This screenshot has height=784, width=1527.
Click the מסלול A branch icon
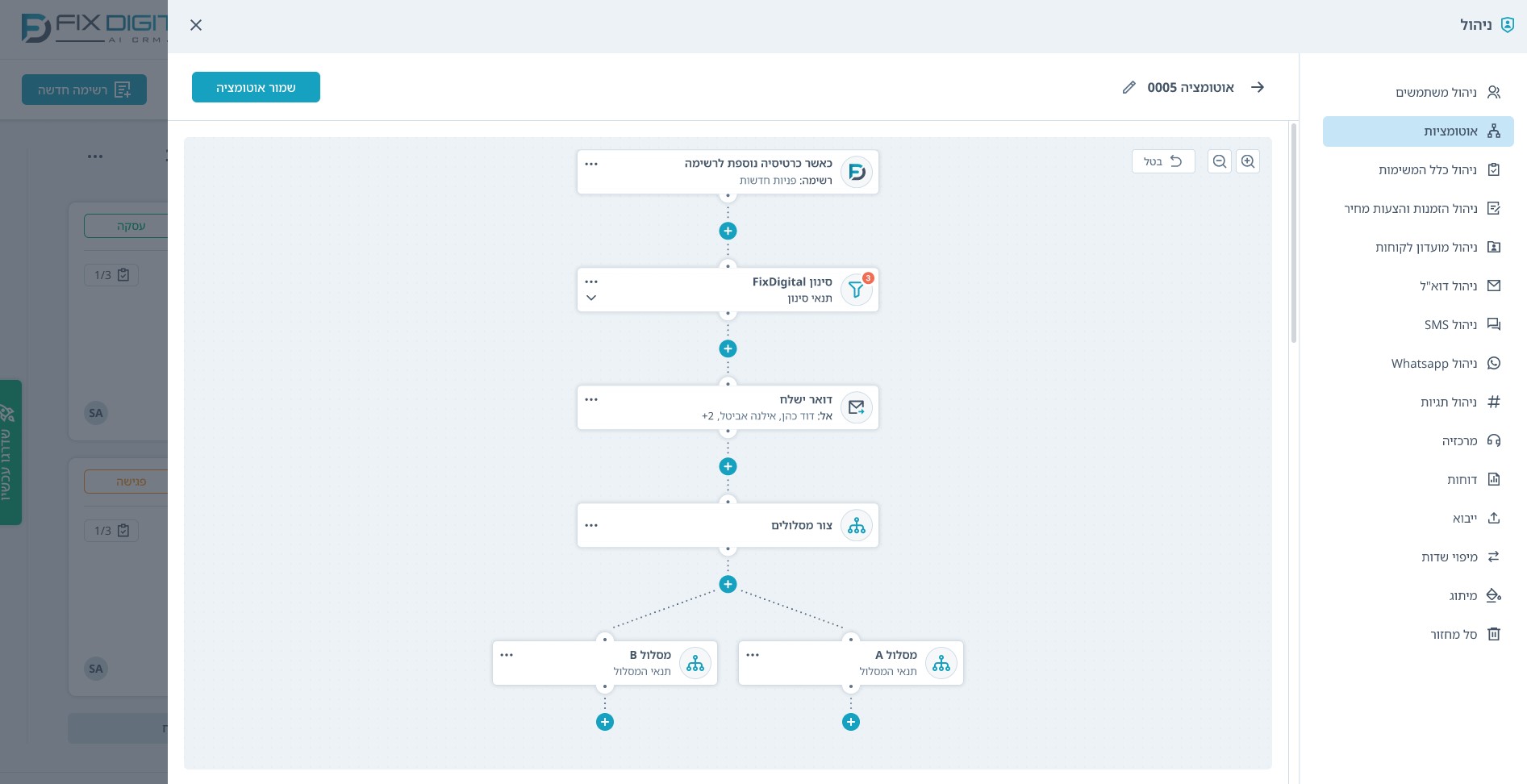pos(941,663)
